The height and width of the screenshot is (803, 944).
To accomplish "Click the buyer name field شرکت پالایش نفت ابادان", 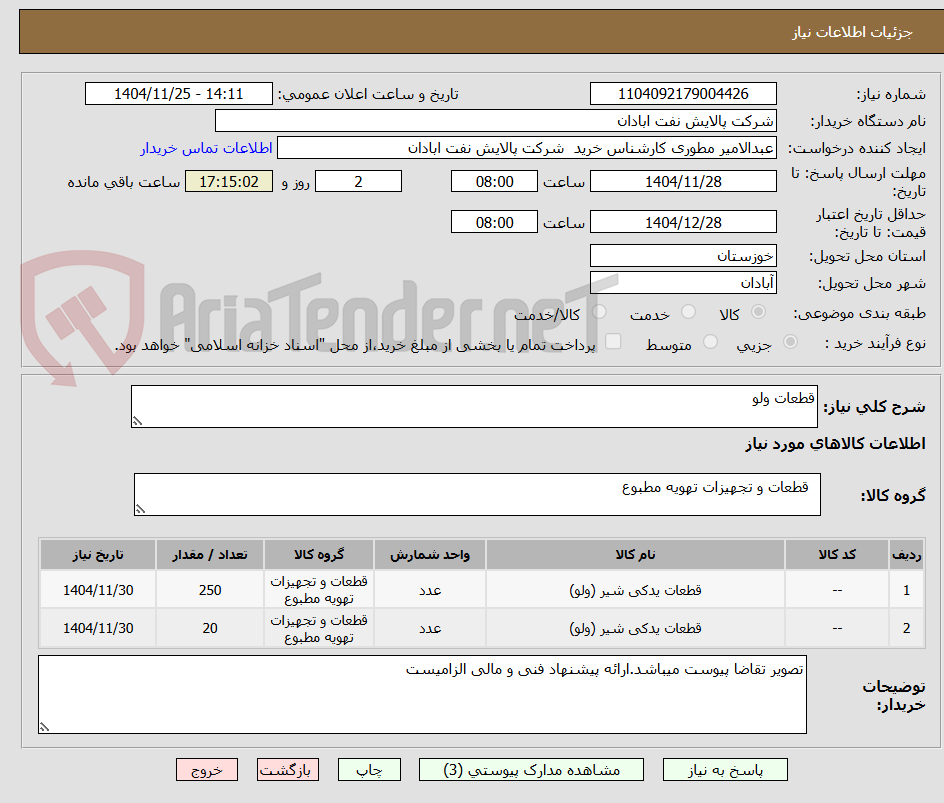I will (x=495, y=121).
